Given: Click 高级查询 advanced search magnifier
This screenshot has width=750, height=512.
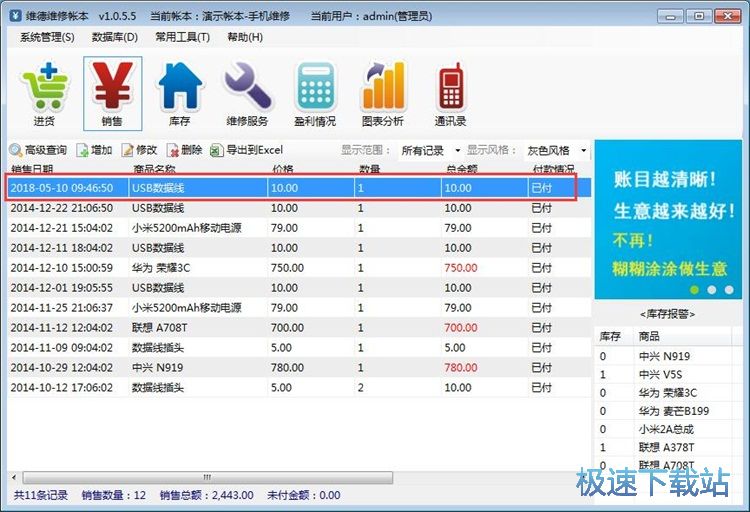Looking at the screenshot, I should pos(38,150).
